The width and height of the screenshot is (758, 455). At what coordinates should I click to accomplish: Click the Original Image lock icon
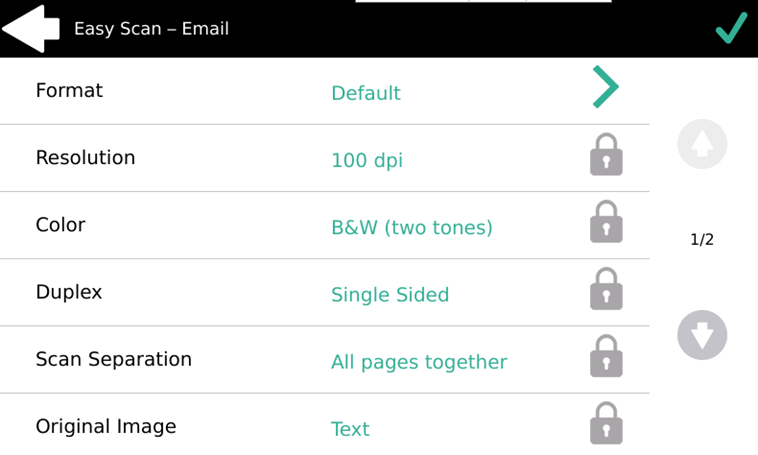606,423
